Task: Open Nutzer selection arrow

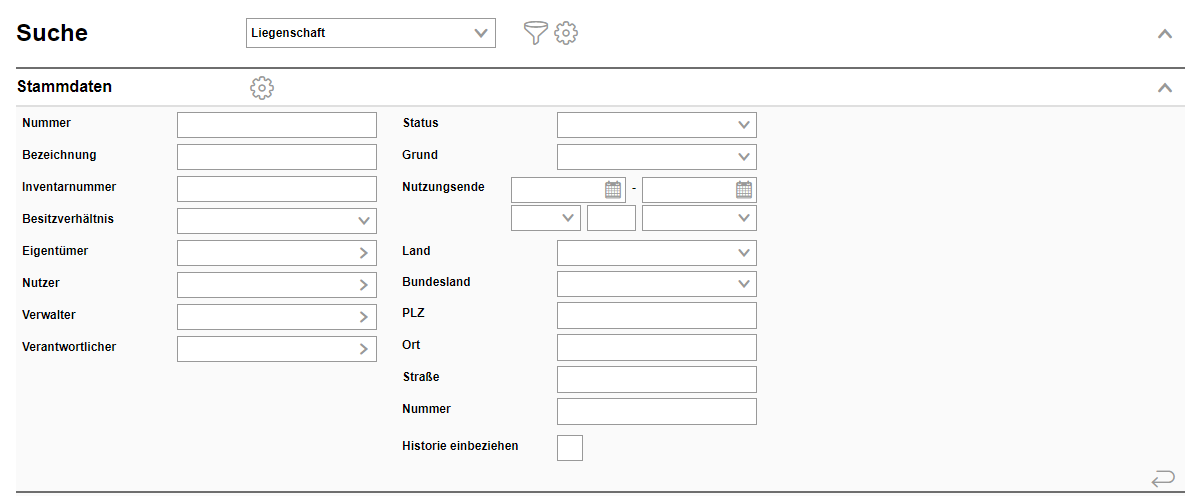Action: [x=363, y=285]
